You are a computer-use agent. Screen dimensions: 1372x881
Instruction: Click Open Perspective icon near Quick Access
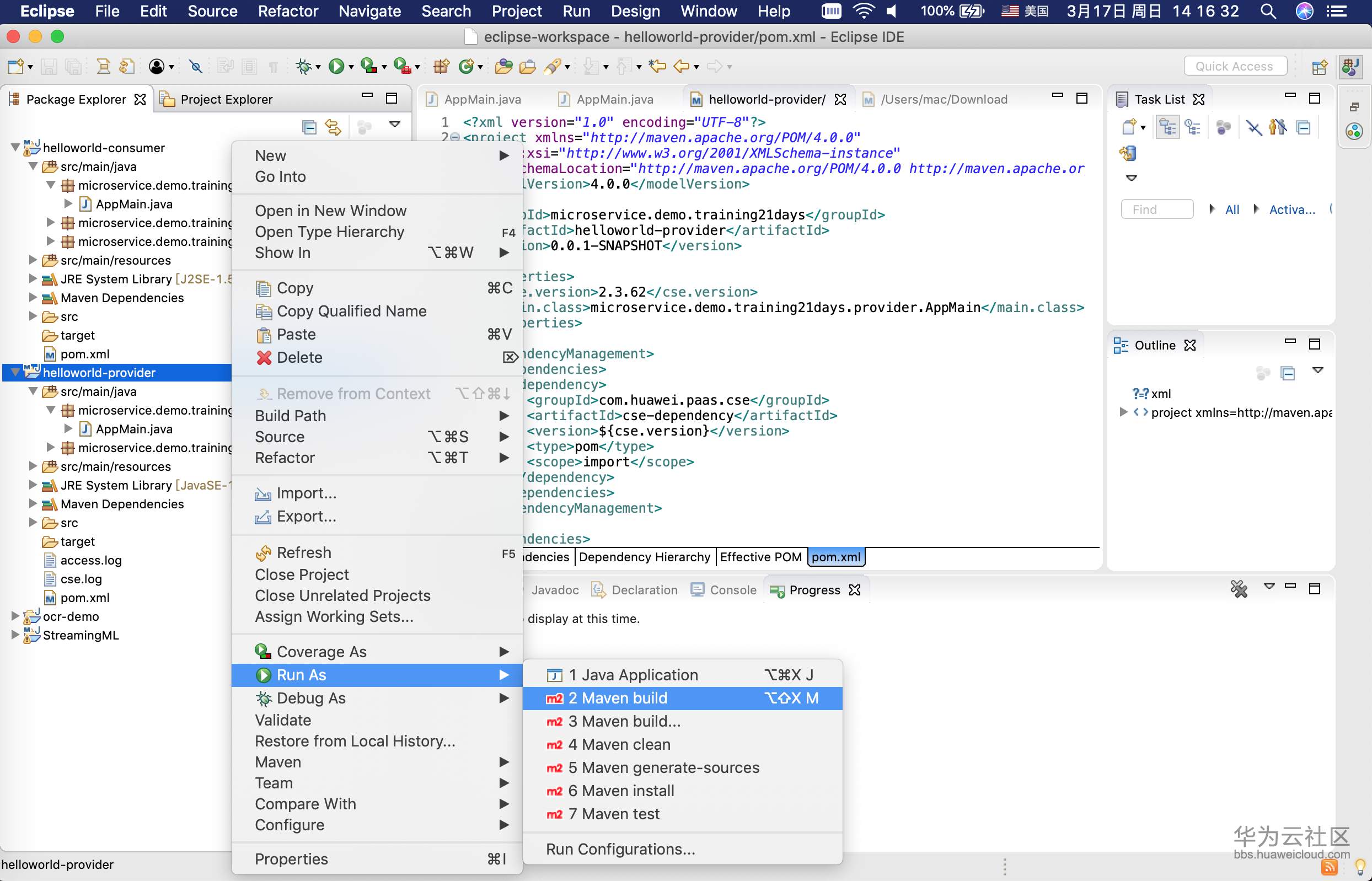1320,67
